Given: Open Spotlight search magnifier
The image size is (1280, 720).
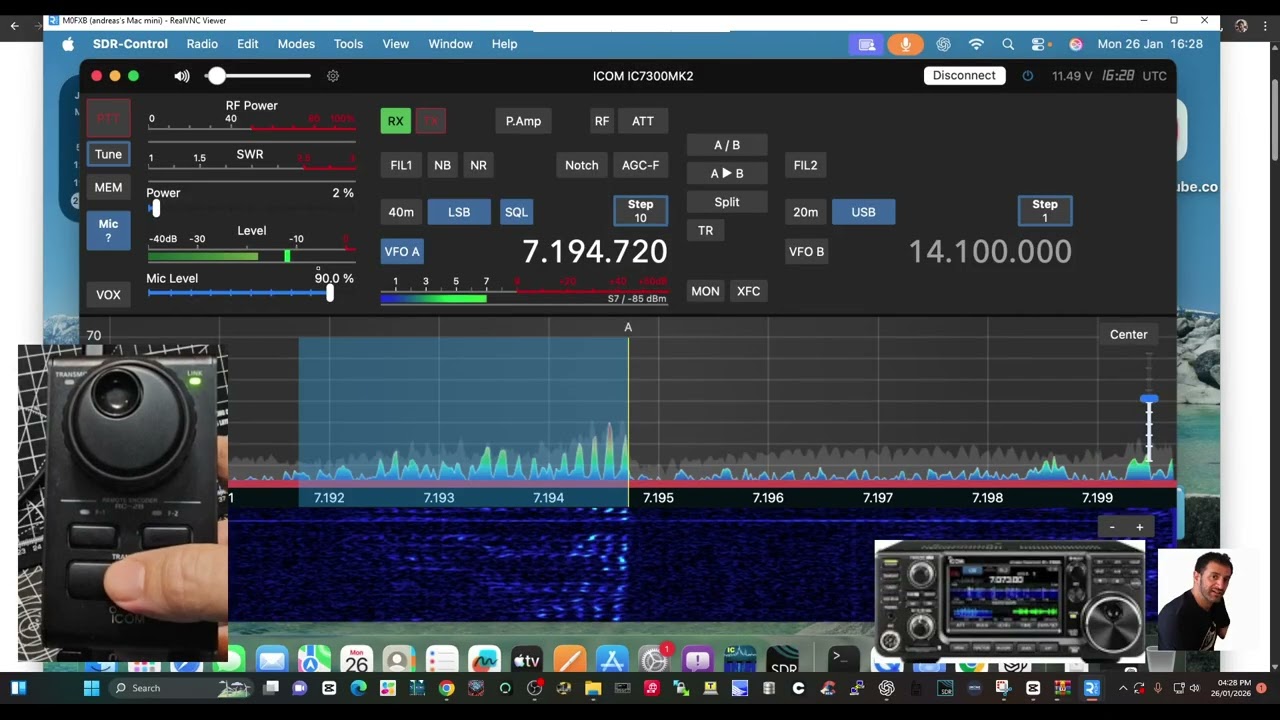Looking at the screenshot, I should click(1008, 44).
